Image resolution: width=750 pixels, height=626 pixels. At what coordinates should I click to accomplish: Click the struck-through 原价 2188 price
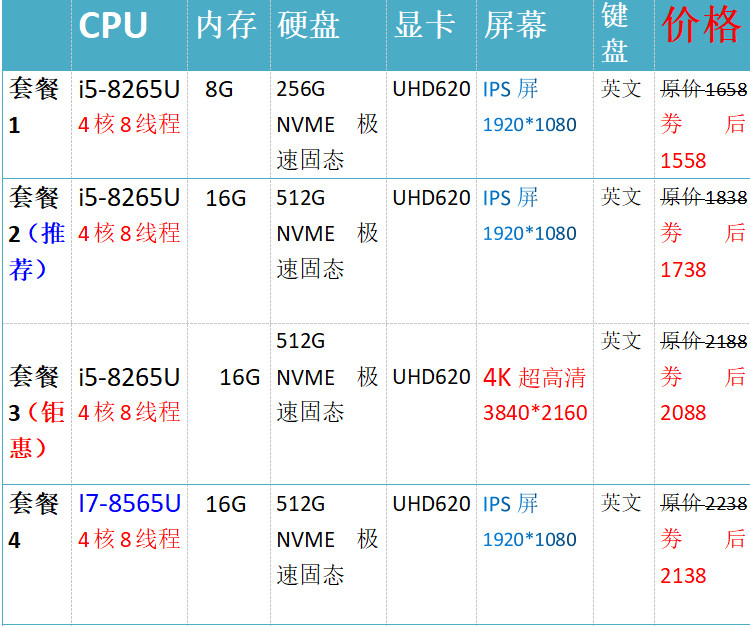point(704,341)
